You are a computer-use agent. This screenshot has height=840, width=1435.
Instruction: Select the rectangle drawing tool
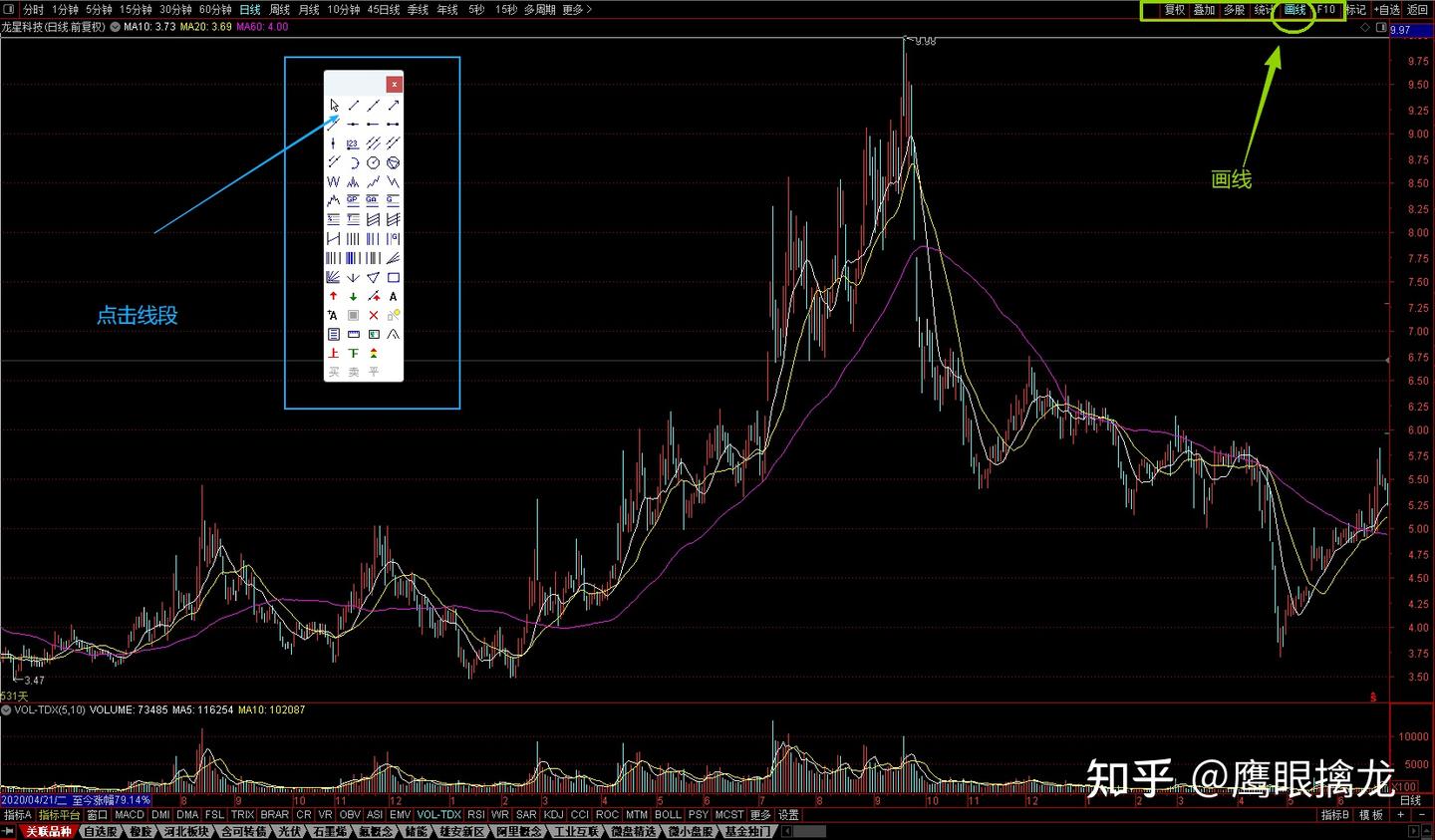394,278
